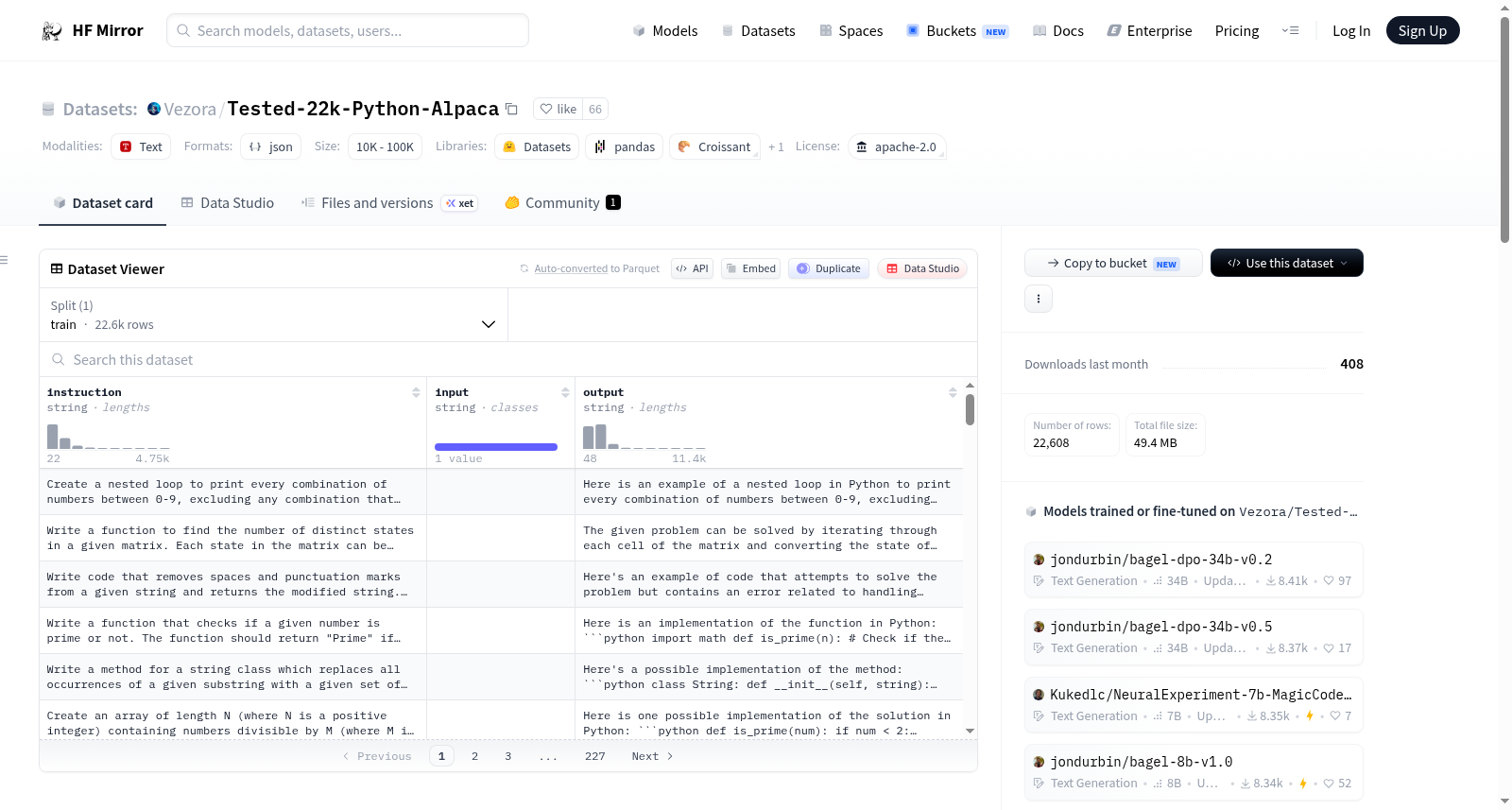Go to page 3 of results

pyautogui.click(x=508, y=756)
